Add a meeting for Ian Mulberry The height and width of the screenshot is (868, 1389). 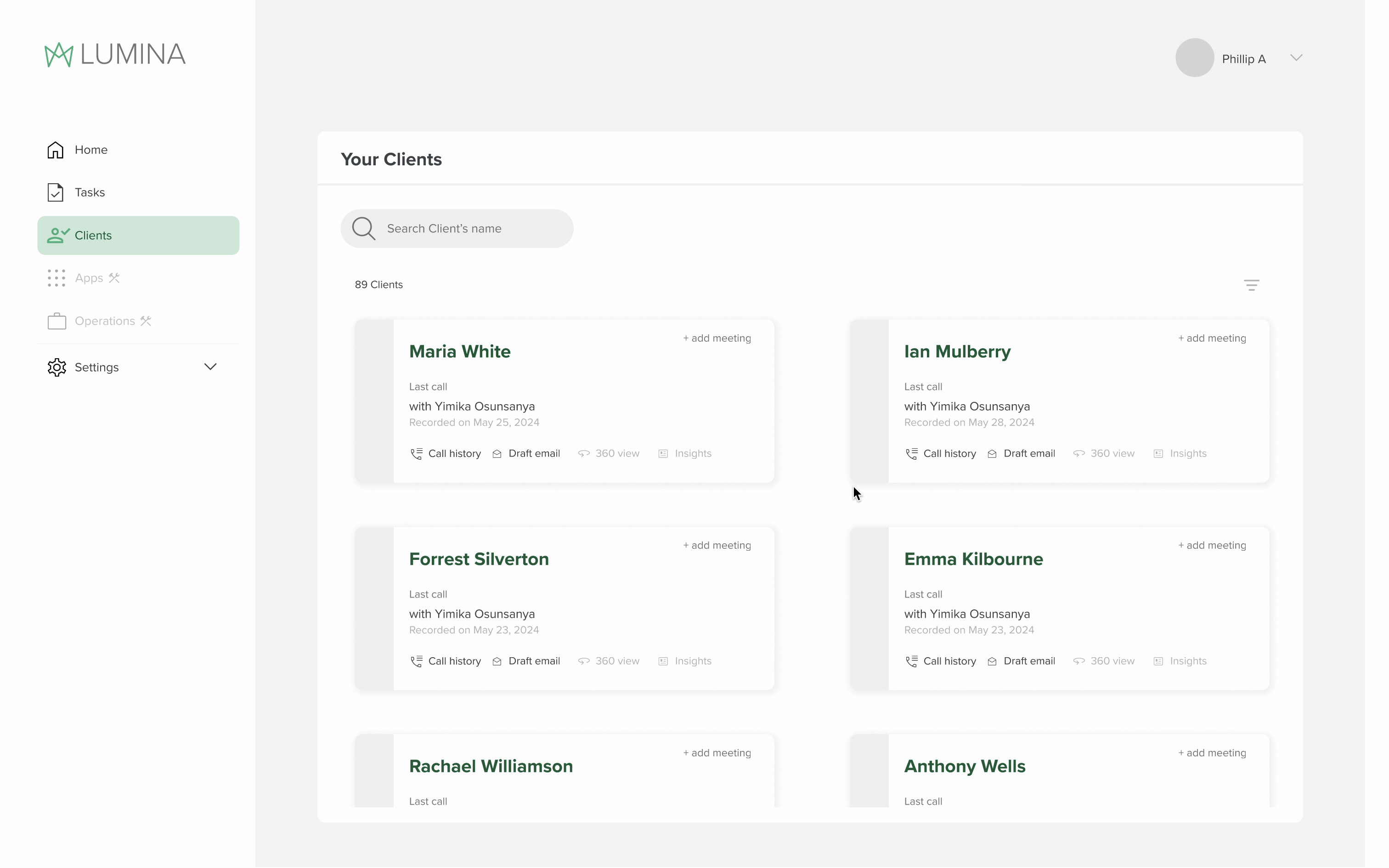tap(1212, 338)
